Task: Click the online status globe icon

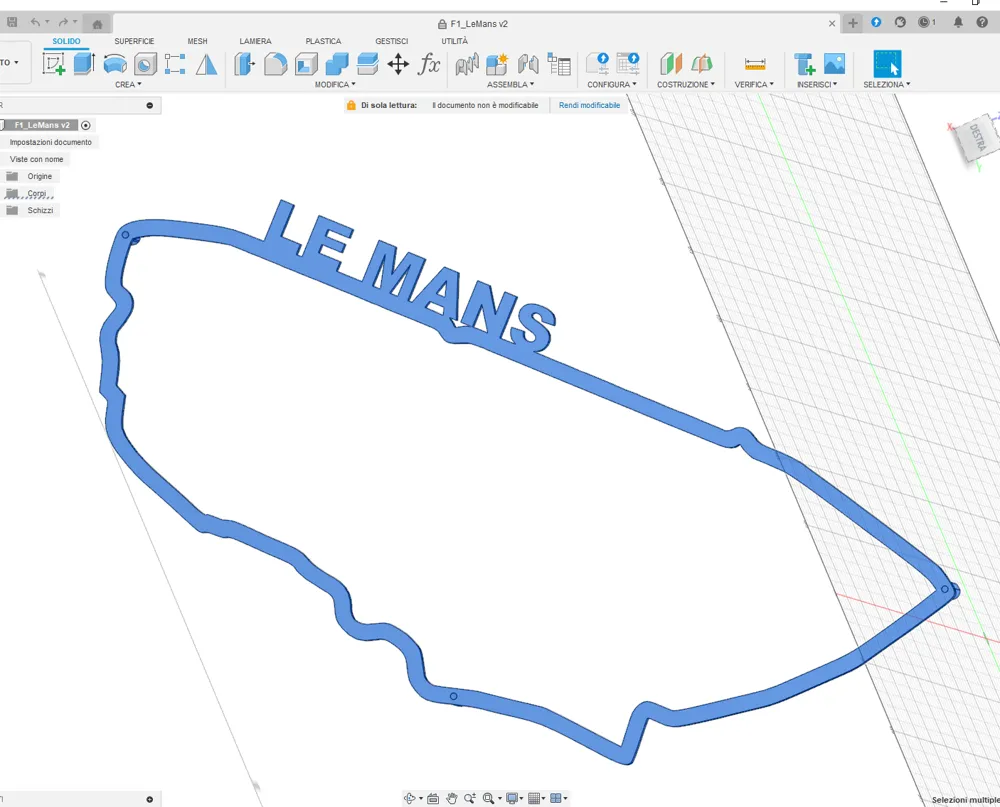Action: [x=900, y=22]
